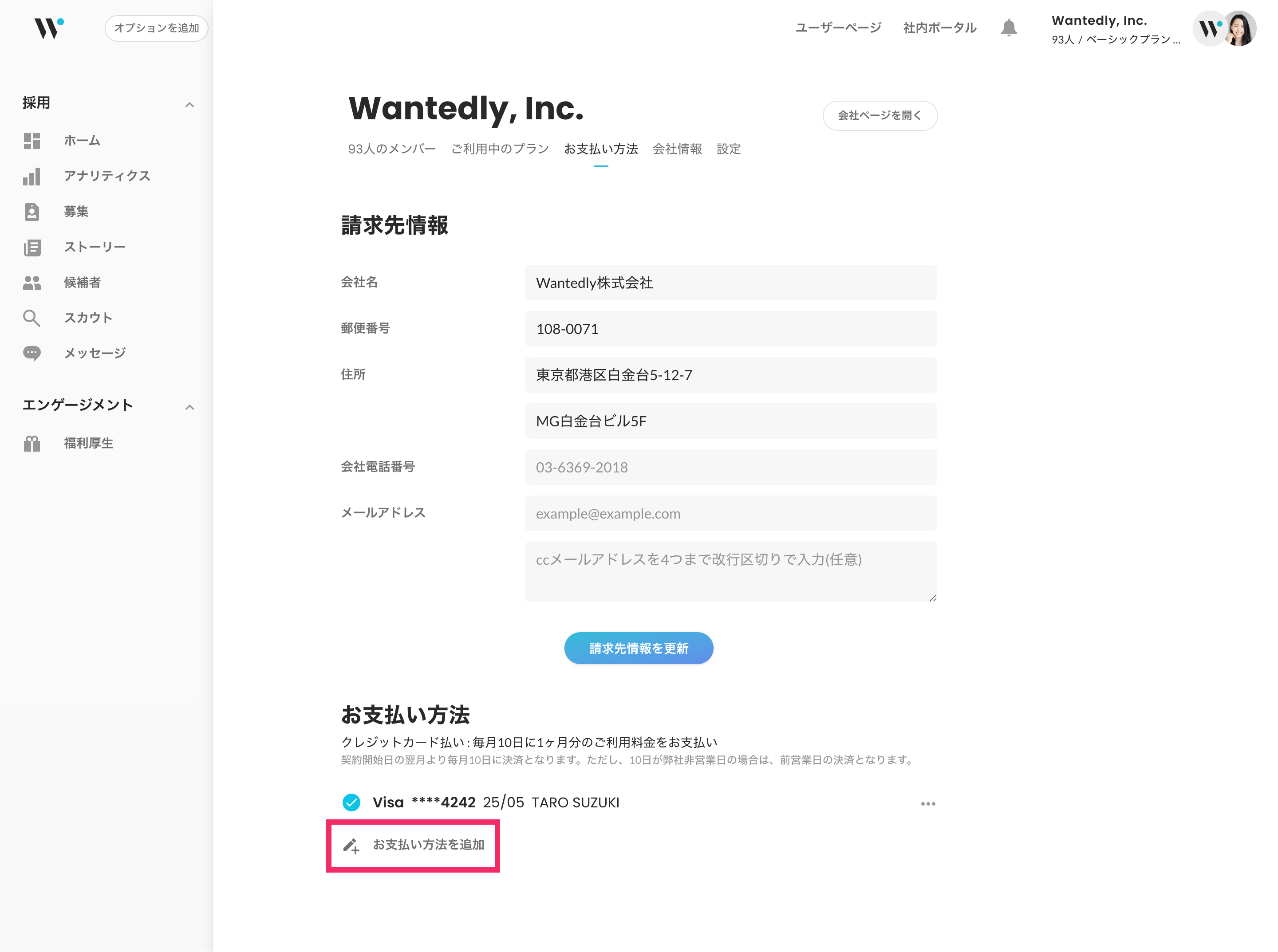The height and width of the screenshot is (952, 1278).
Task: Open ストーリー in the sidebar
Action: (95, 247)
